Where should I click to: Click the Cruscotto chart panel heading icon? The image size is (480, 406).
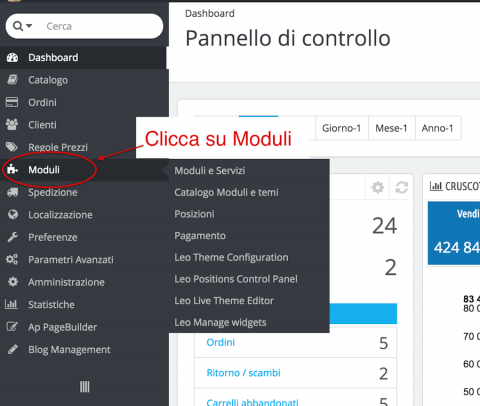[x=436, y=186]
